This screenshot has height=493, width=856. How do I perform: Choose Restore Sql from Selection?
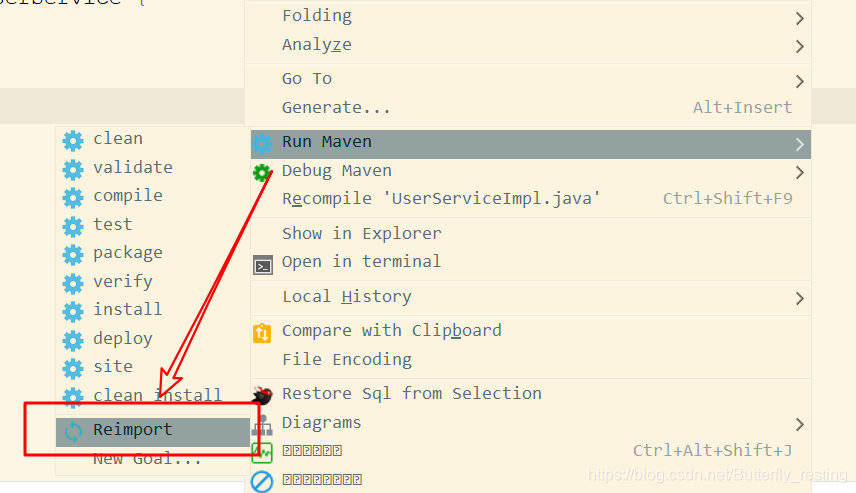[531, 394]
